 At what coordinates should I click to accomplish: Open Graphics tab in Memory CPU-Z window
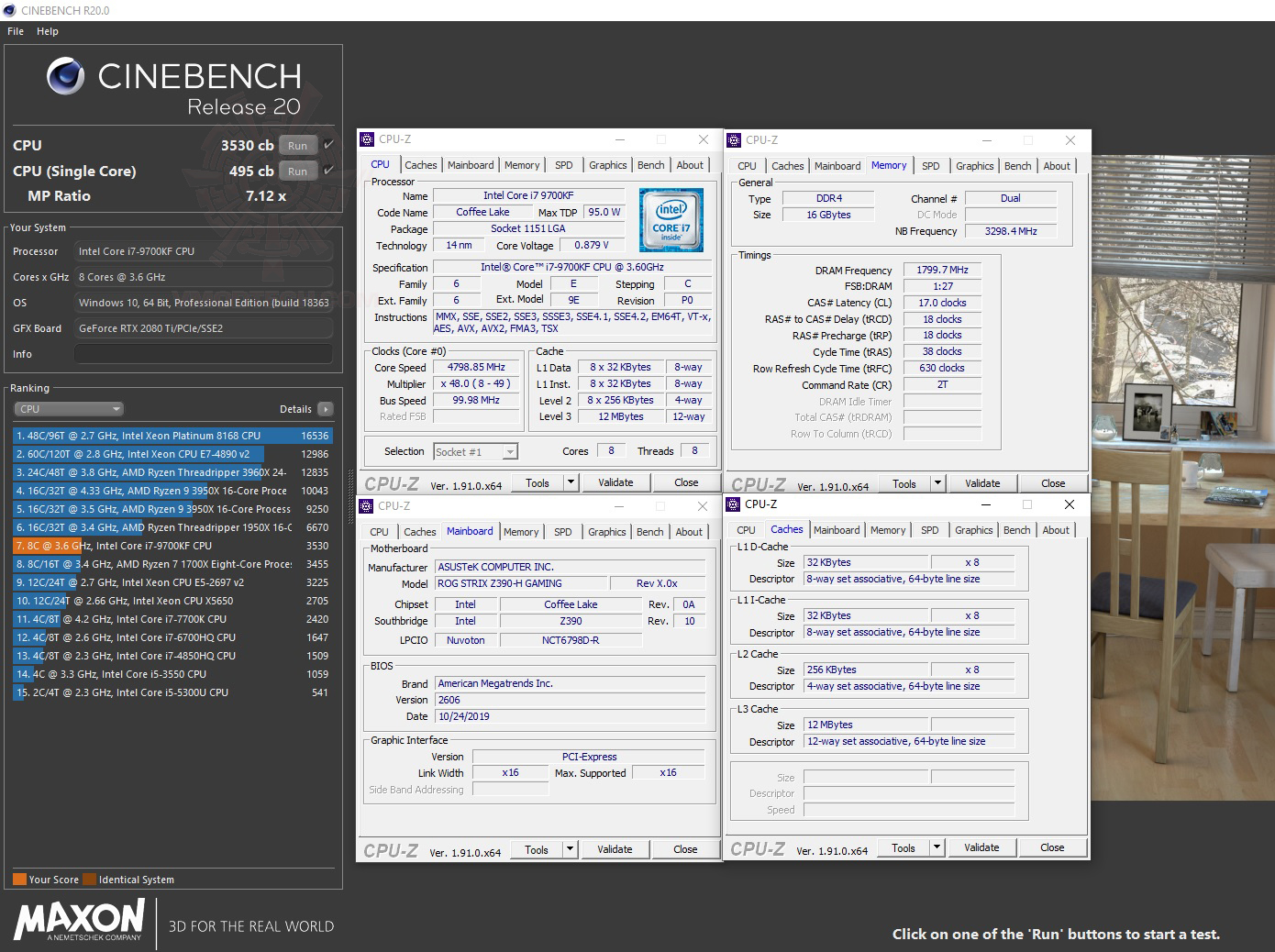974,166
